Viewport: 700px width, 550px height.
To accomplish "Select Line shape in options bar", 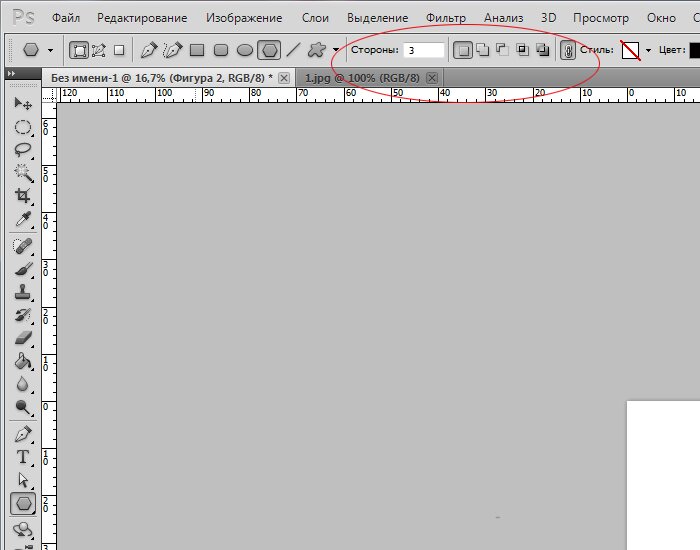I will click(293, 50).
